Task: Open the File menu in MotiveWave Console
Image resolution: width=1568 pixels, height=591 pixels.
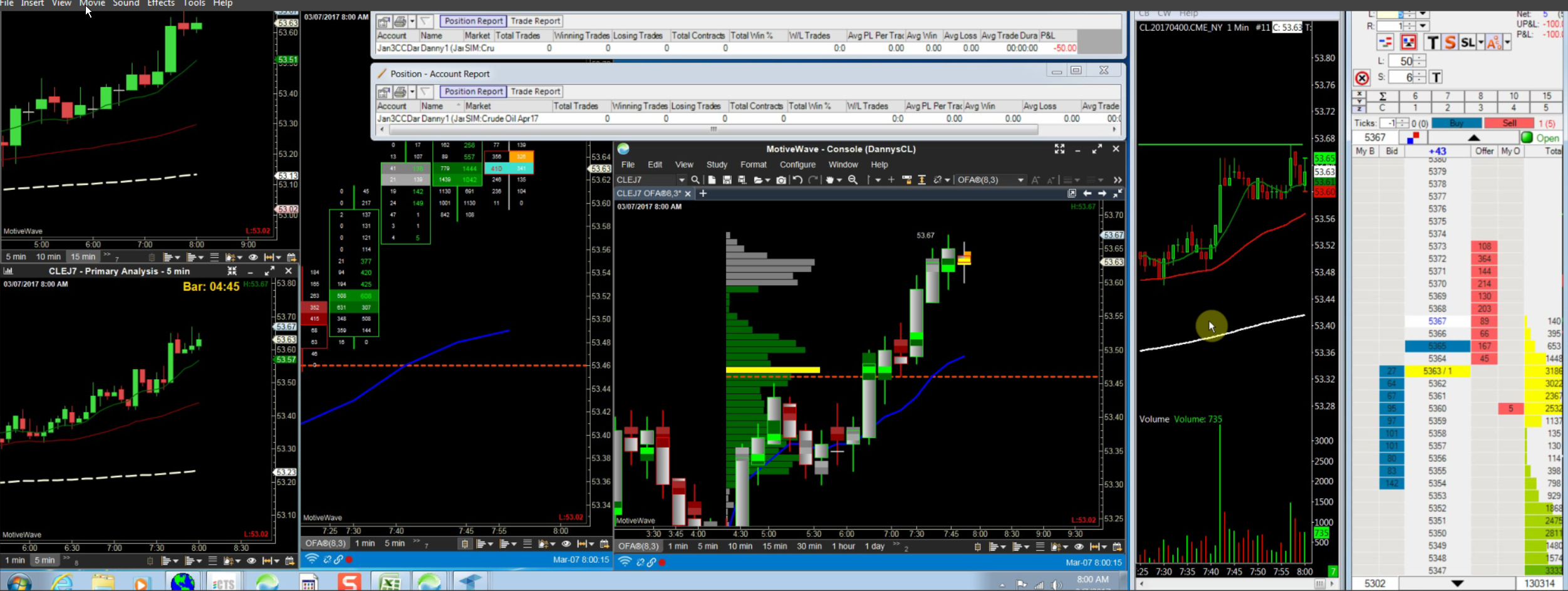Action: click(628, 165)
